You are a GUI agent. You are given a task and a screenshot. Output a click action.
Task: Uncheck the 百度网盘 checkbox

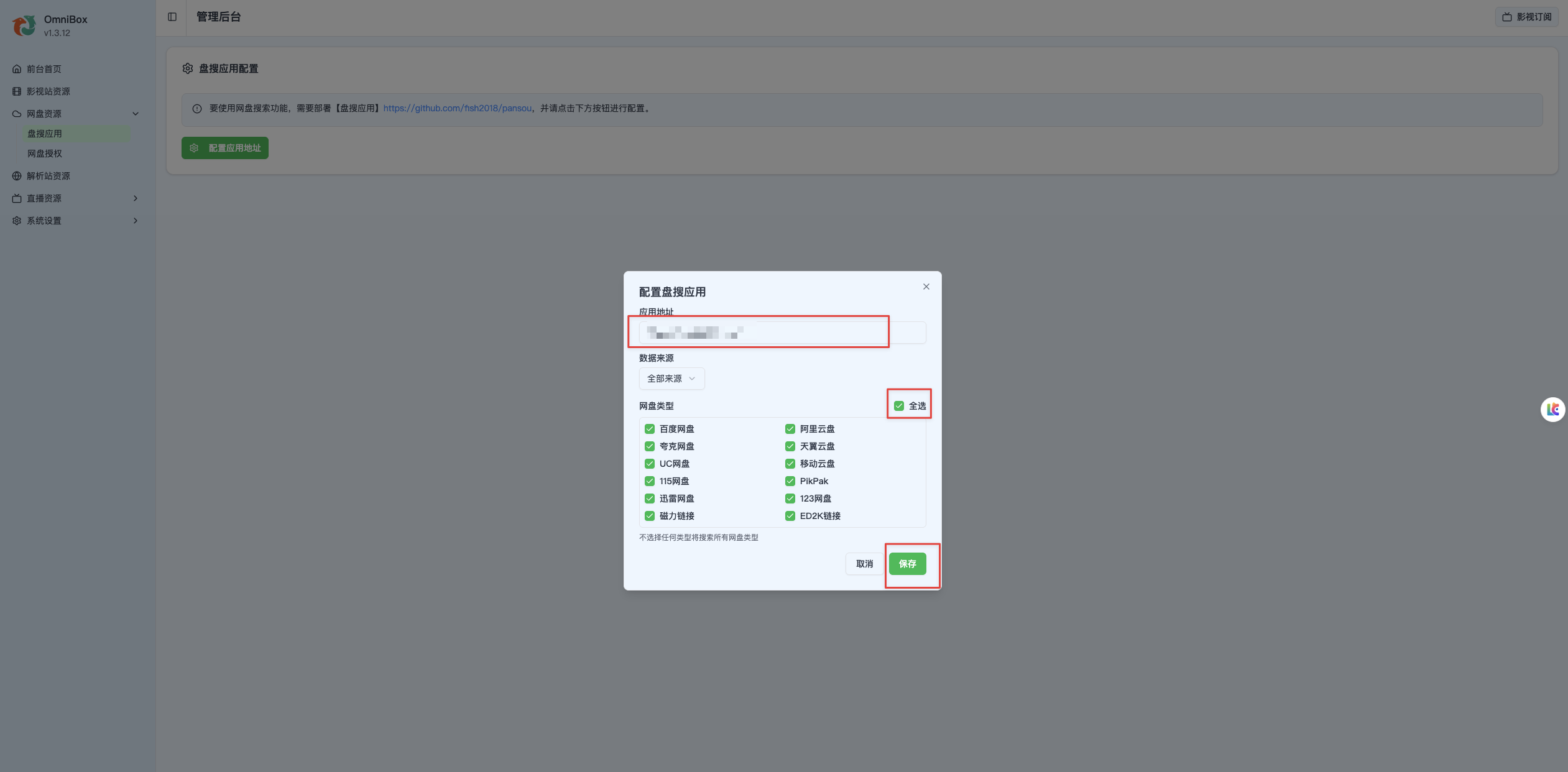coord(650,429)
